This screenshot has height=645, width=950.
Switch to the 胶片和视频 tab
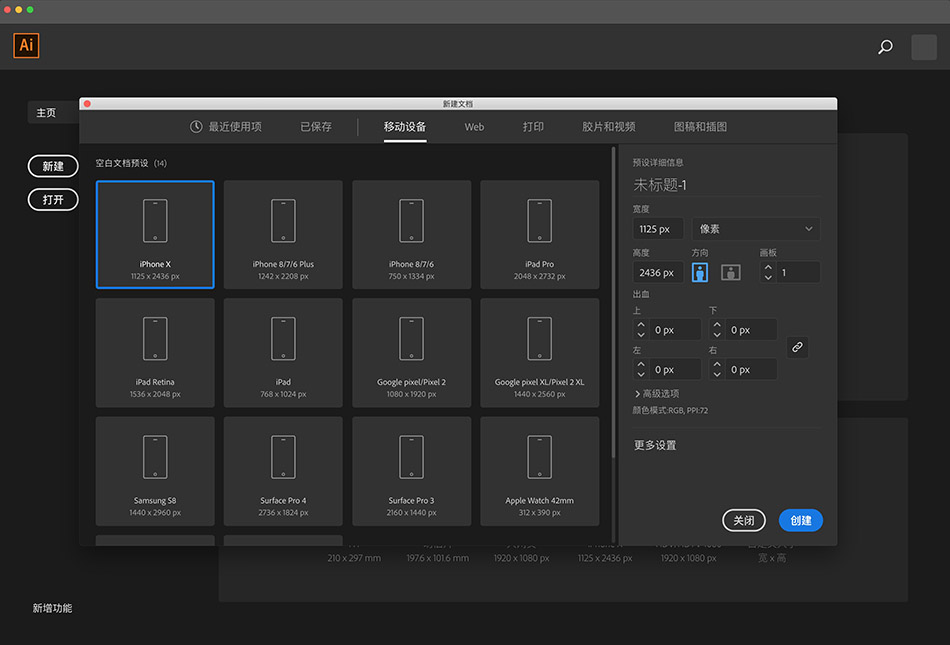pos(608,127)
